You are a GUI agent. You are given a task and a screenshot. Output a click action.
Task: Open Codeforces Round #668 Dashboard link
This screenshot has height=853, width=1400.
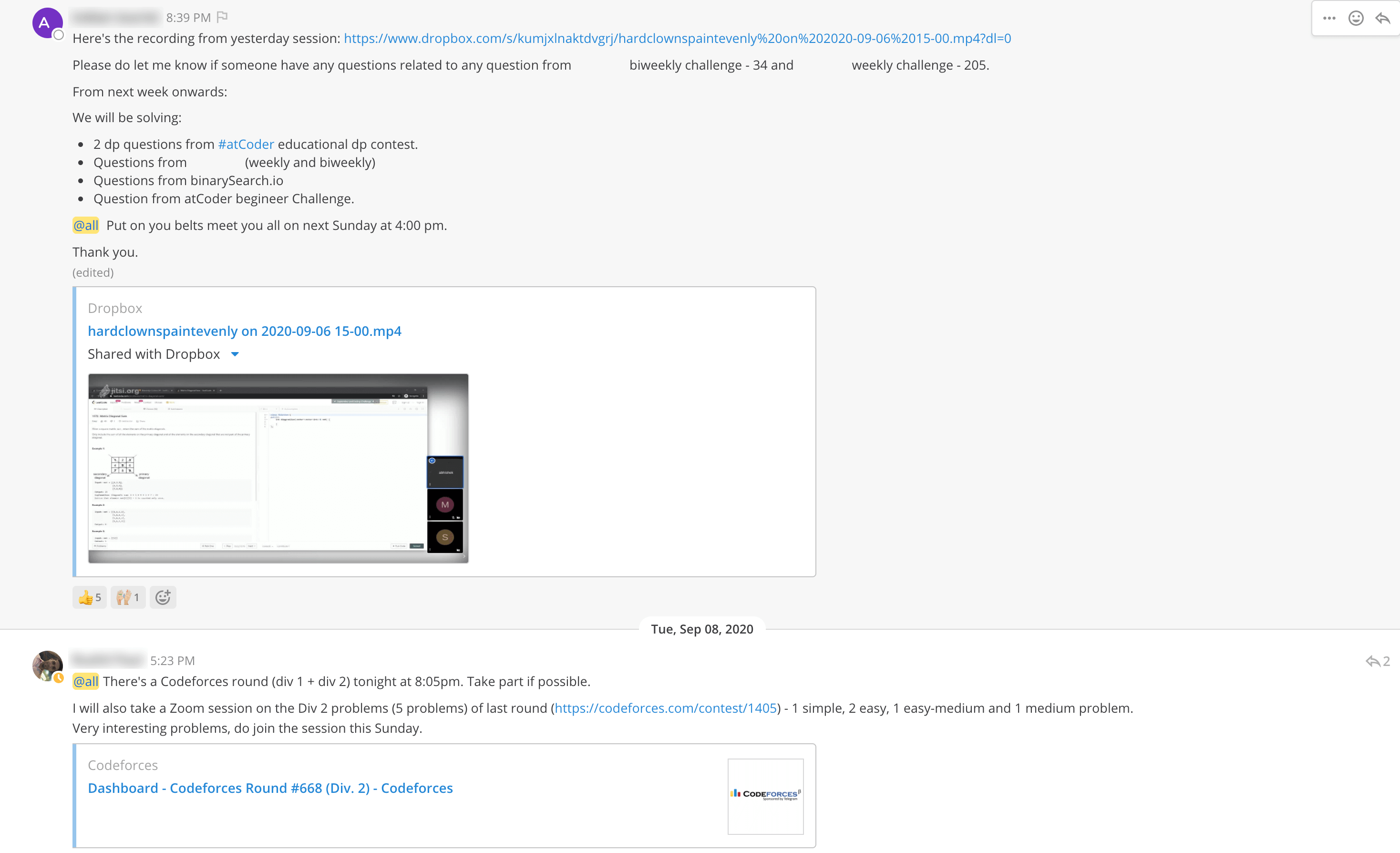coord(270,788)
